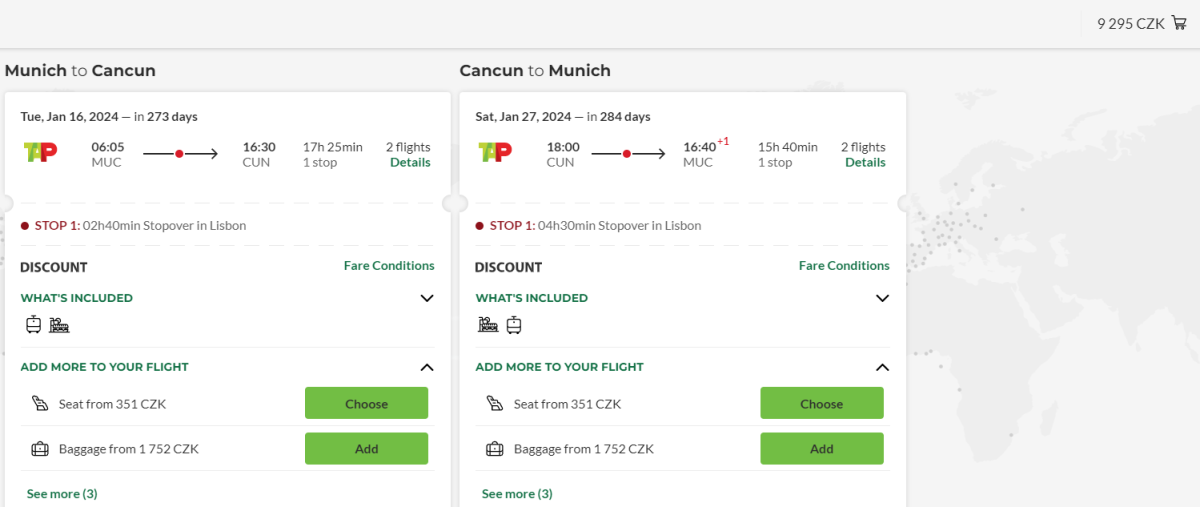The width and height of the screenshot is (1200, 507).
Task: Click the cabin bag included icon for the Munich to Cancun flight
Action: point(34,325)
